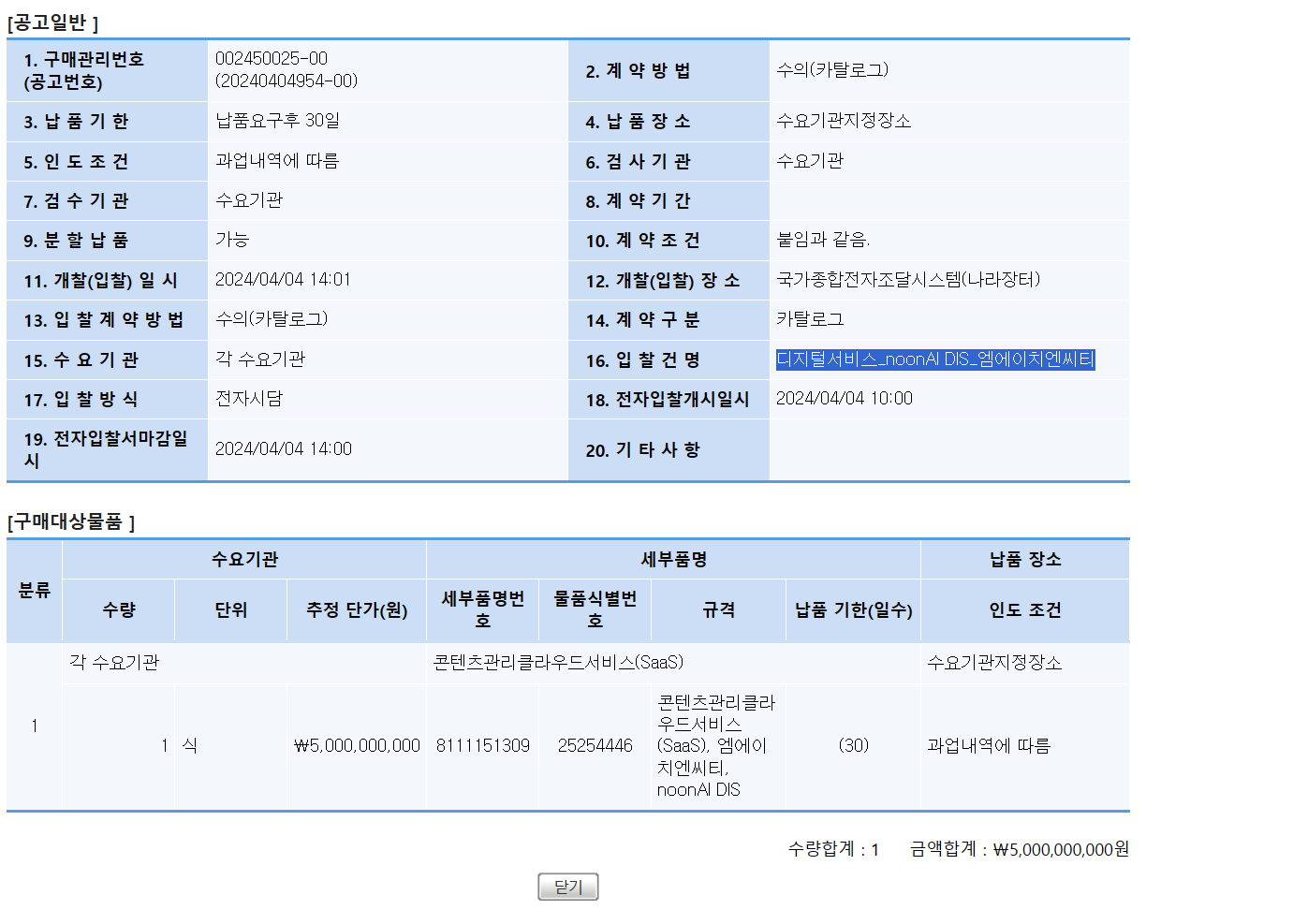Select the 물품식별번호 value 25254446
Image resolution: width=1293 pixels, height=924 pixels.
pos(595,745)
